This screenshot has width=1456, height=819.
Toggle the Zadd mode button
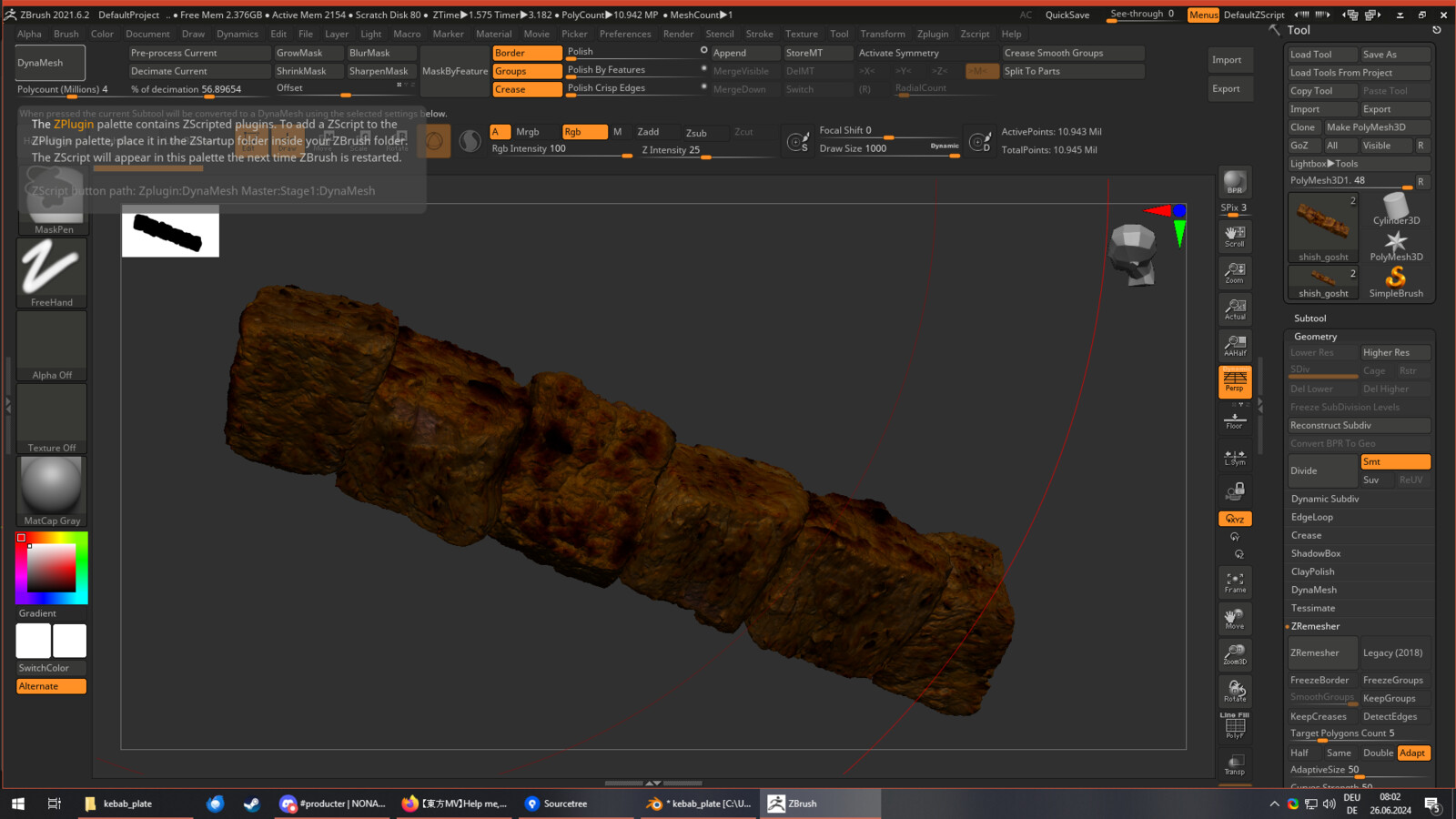coord(656,132)
